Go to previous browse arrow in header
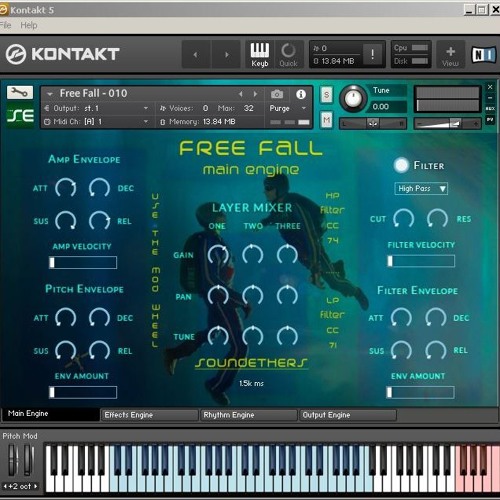This screenshot has height=500, width=500. pyautogui.click(x=196, y=54)
